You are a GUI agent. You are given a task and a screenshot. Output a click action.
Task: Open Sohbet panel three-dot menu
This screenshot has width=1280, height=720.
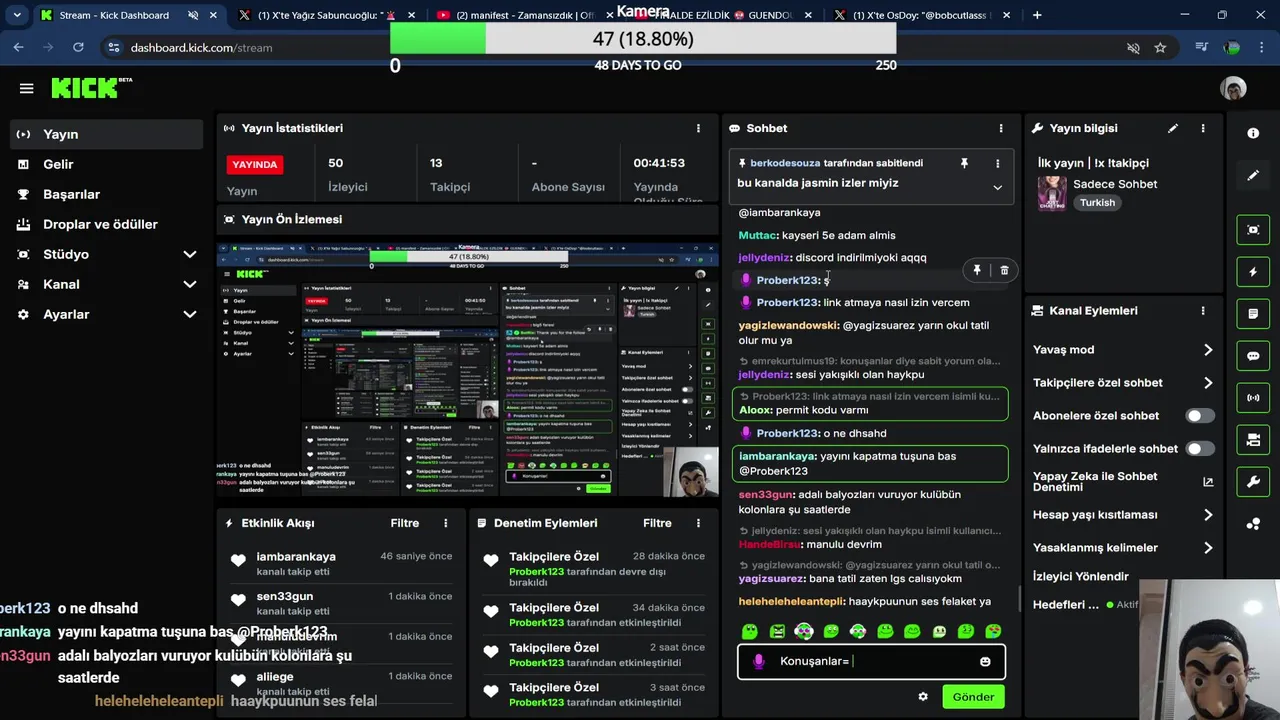pos(1001,128)
